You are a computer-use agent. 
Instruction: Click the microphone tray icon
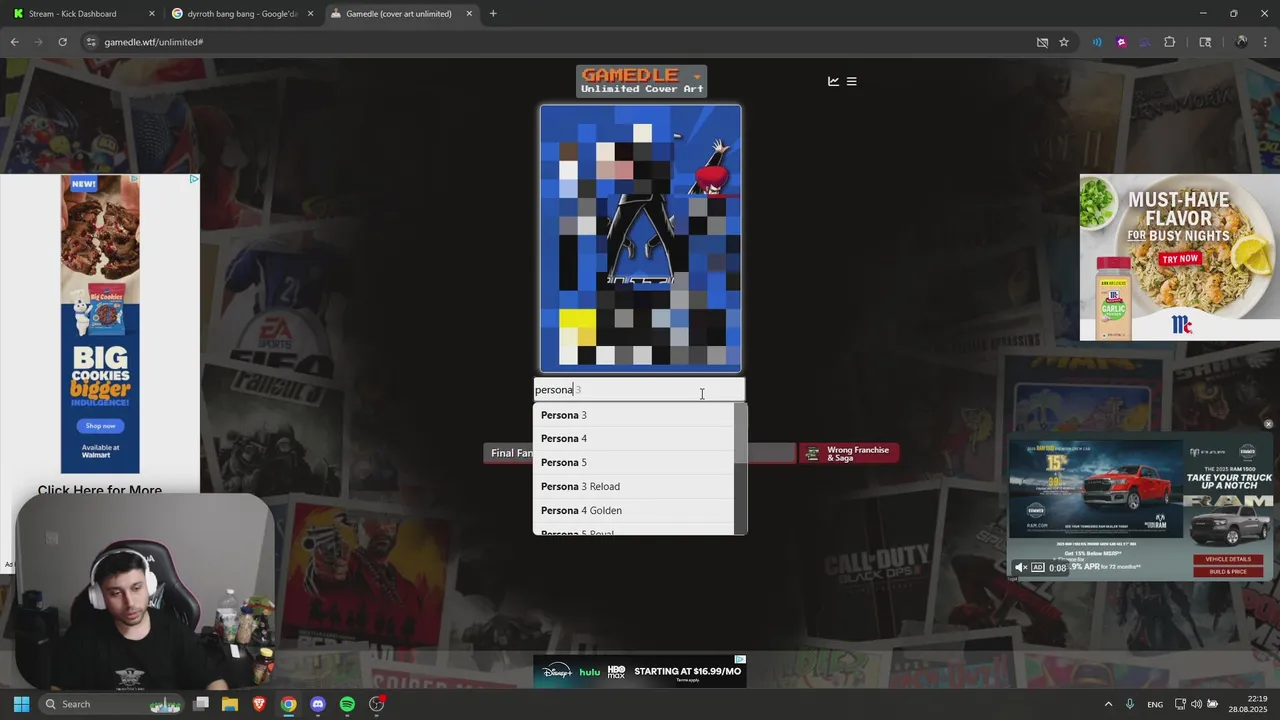(x=1130, y=704)
